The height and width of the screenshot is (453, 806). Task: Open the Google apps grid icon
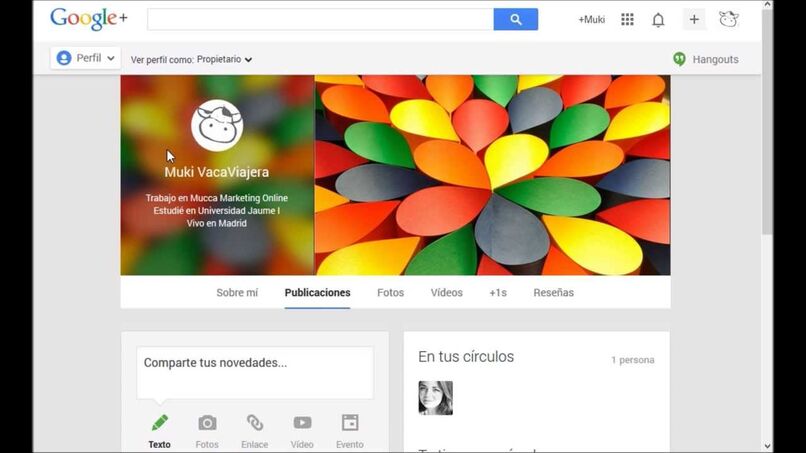click(x=627, y=20)
